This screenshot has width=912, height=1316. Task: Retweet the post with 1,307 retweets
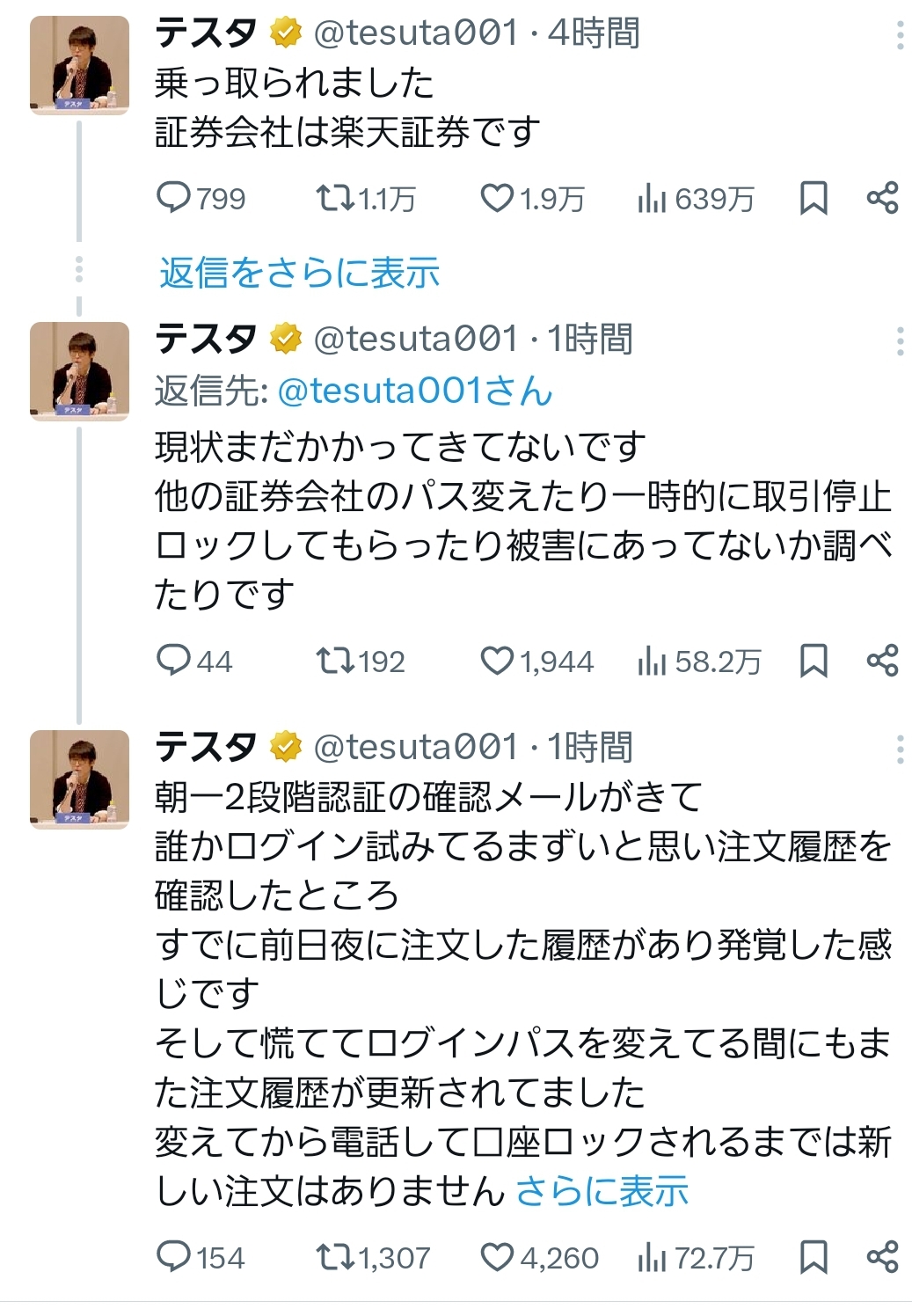coord(335,1257)
